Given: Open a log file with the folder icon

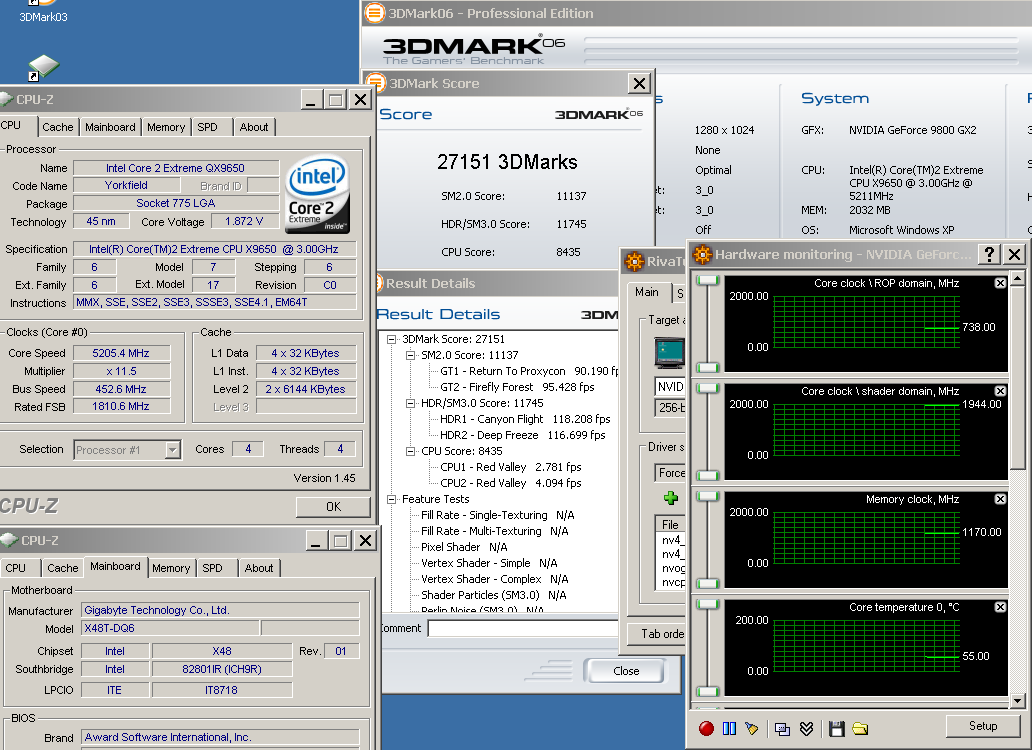Looking at the screenshot, I should point(860,728).
